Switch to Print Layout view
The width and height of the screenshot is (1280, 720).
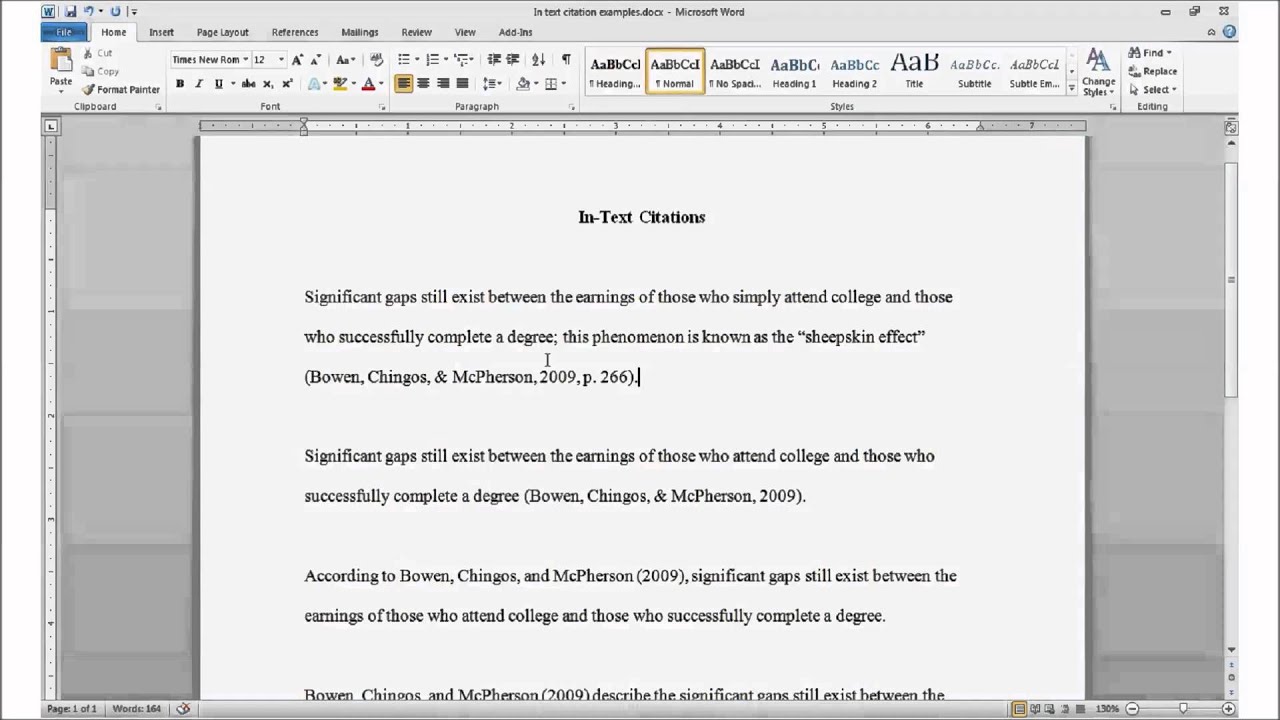coord(1018,709)
